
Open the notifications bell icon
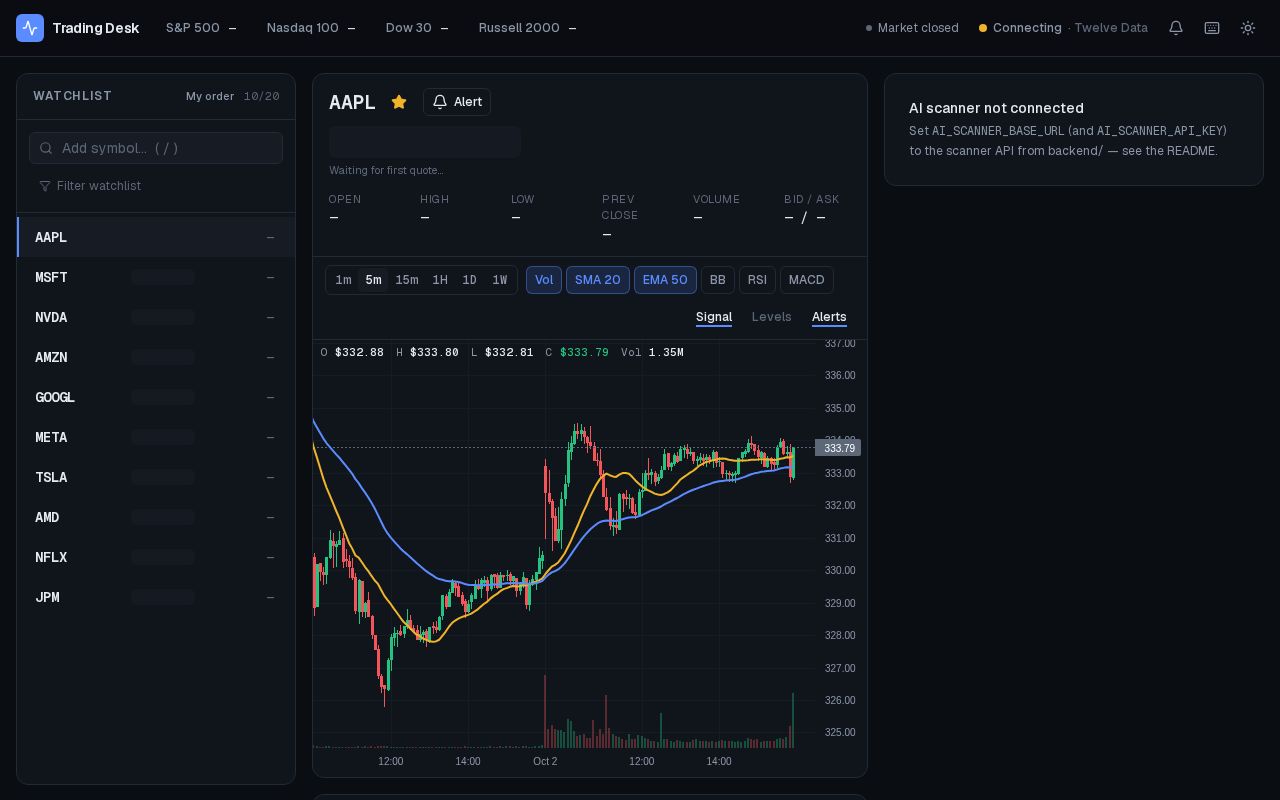click(x=1176, y=28)
